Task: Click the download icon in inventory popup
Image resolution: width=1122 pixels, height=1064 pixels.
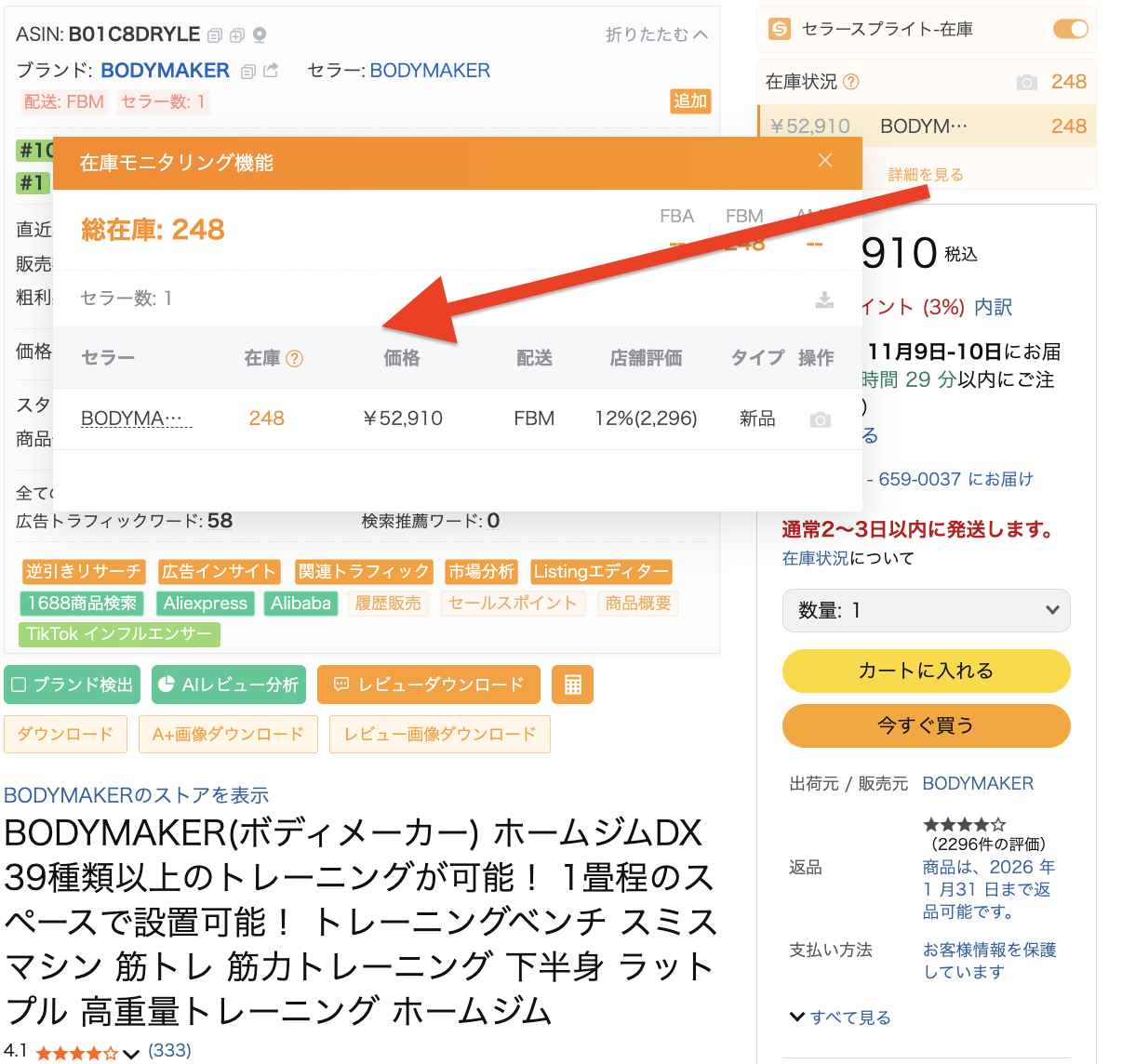Action: 824,299
